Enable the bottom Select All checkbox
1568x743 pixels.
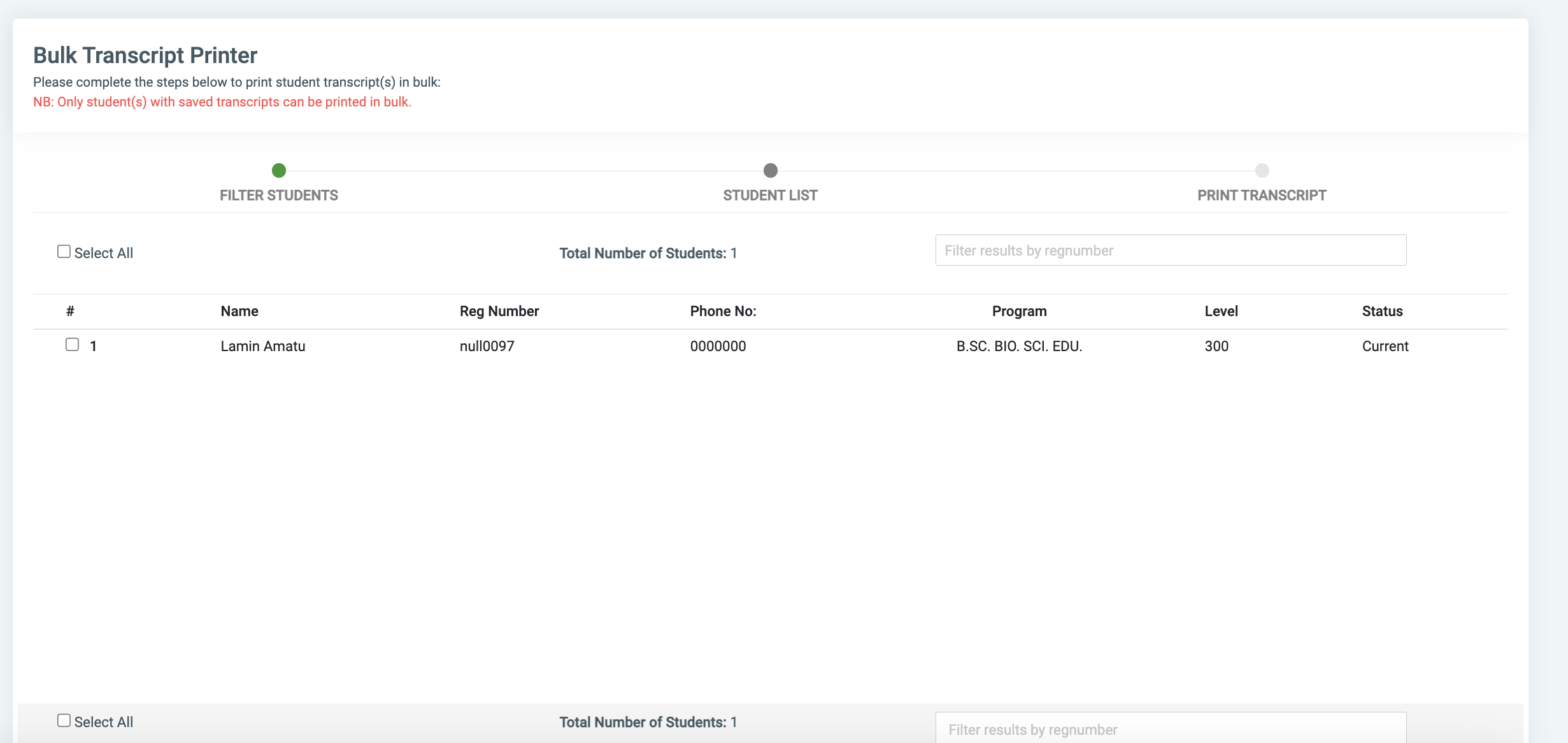coord(64,719)
